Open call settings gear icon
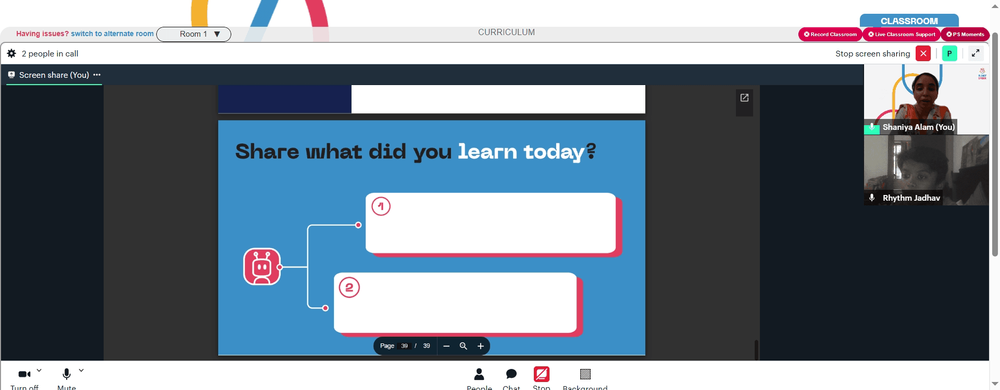 point(11,54)
